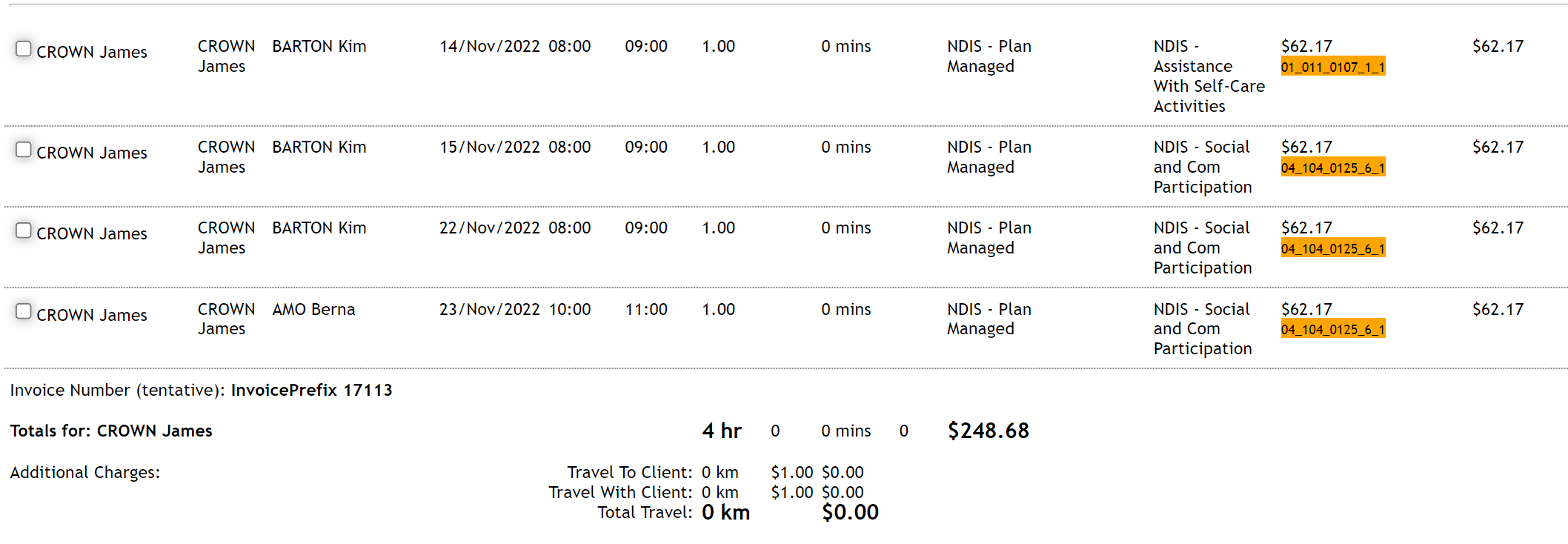
Task: Click the Travel To Client 0 km value
Action: pos(720,473)
